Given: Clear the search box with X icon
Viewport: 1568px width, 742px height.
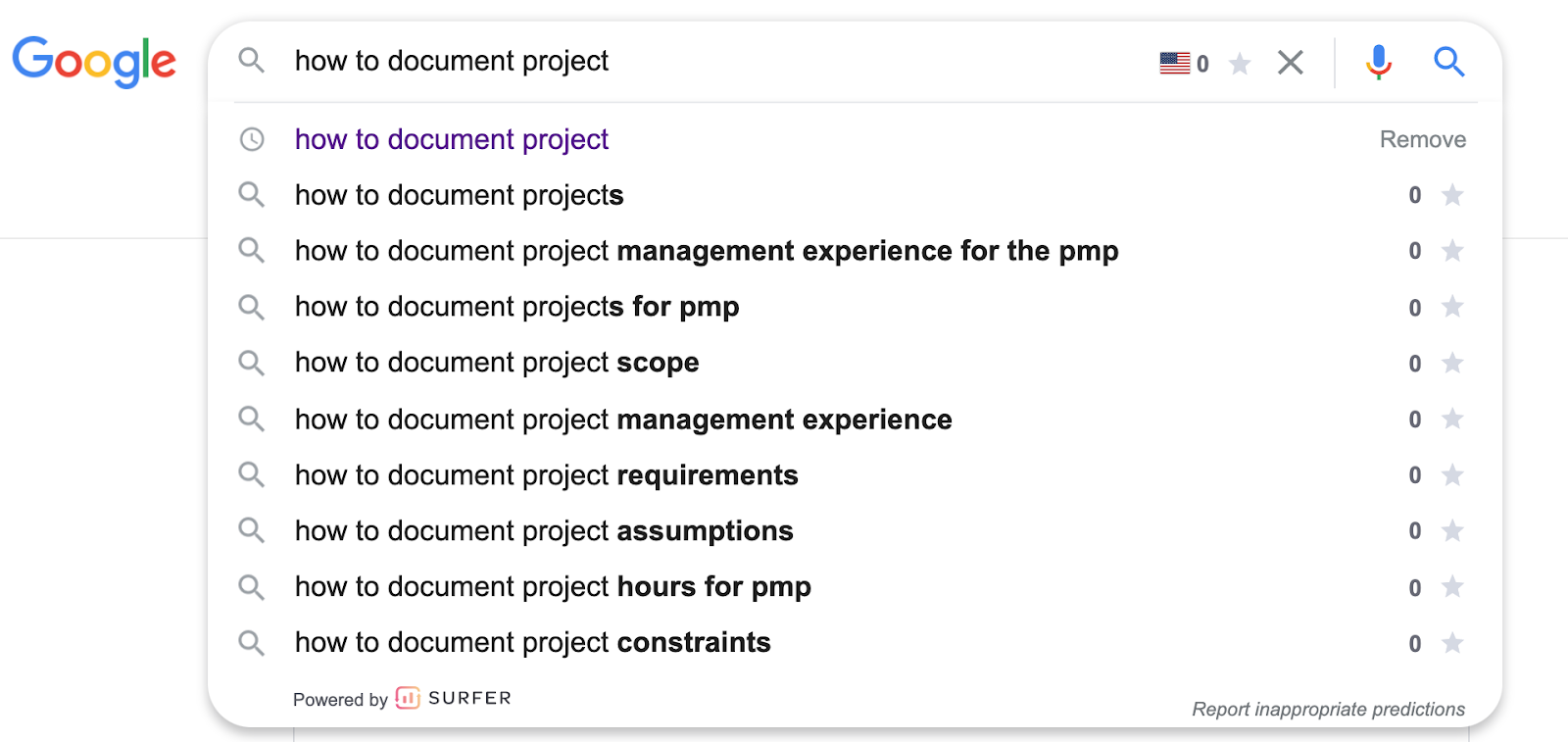Looking at the screenshot, I should pos(1291,63).
